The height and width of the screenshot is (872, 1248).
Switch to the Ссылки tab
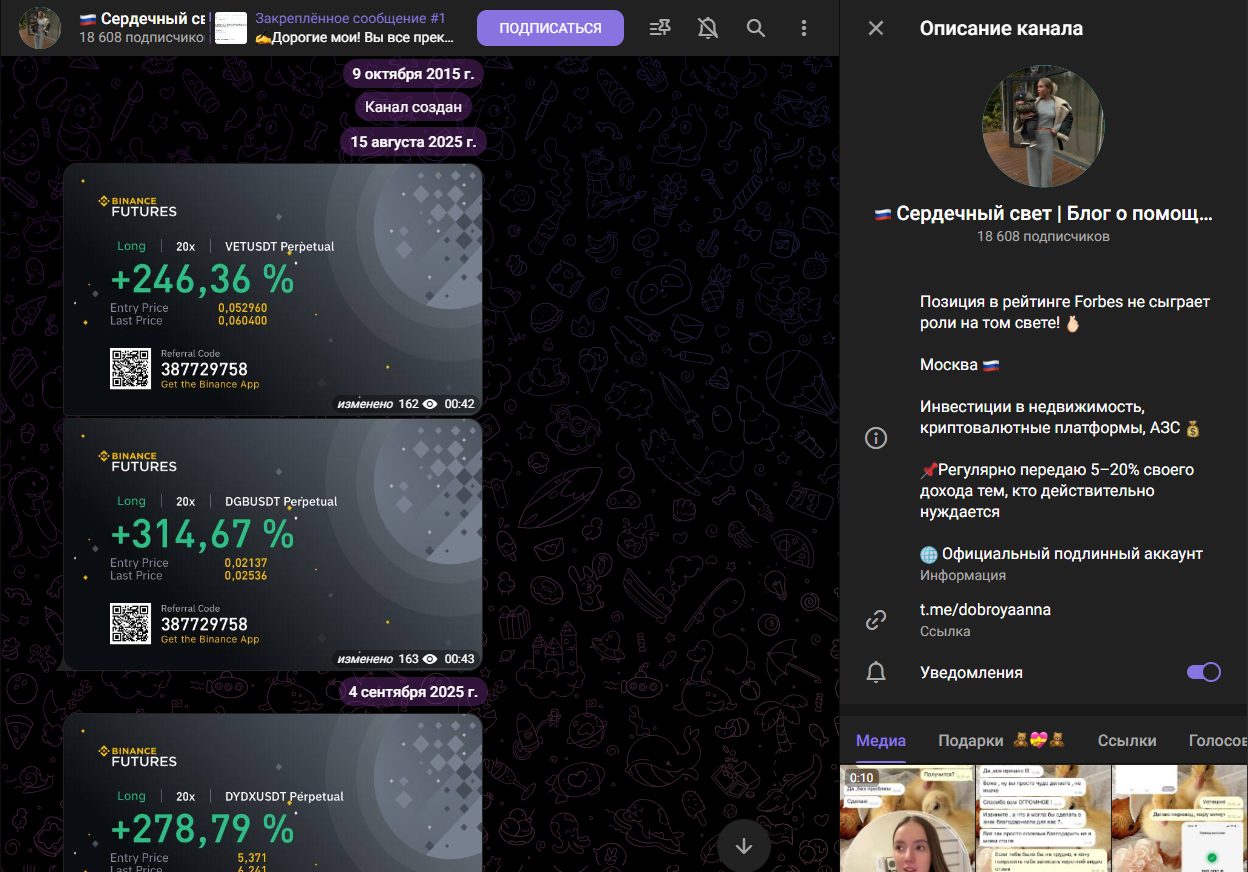point(1127,740)
